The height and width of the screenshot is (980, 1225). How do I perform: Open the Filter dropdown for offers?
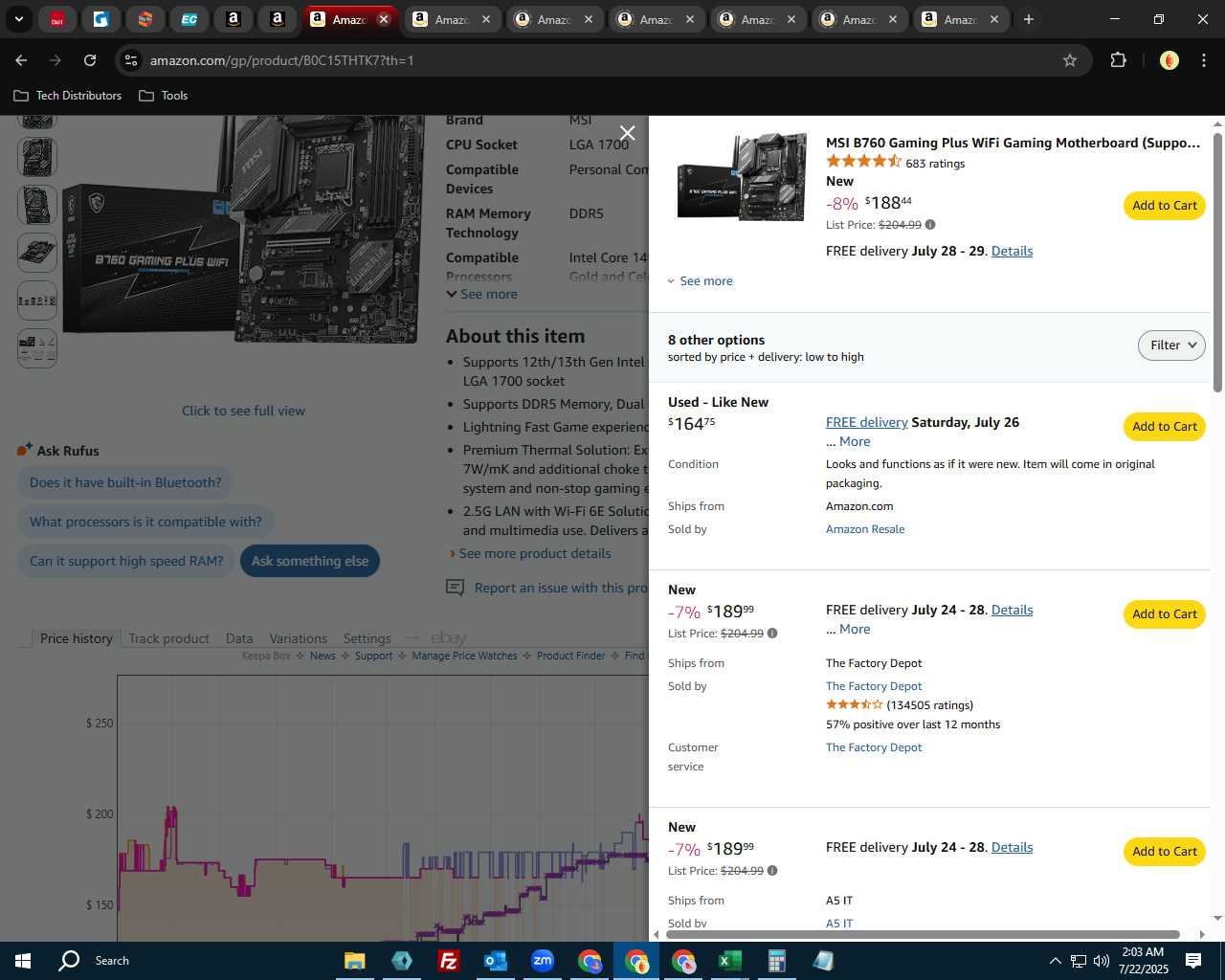click(x=1171, y=345)
